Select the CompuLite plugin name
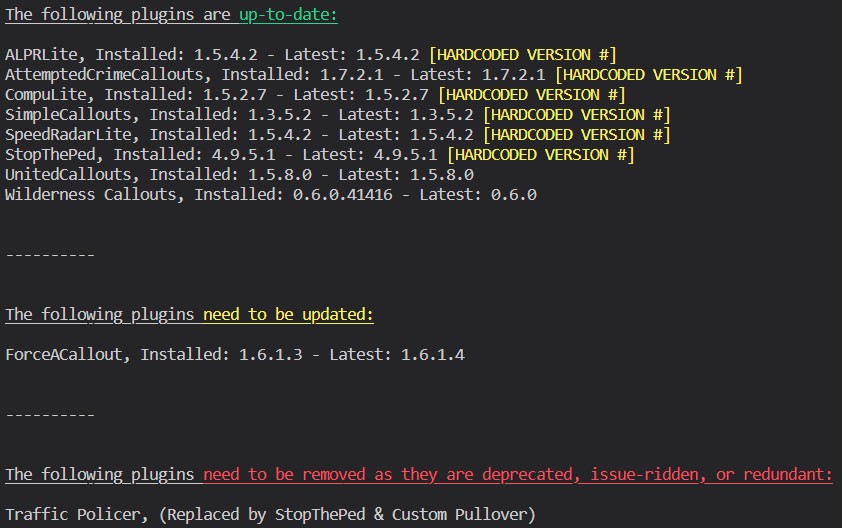Screen dimensions: 842x528 tap(50, 95)
